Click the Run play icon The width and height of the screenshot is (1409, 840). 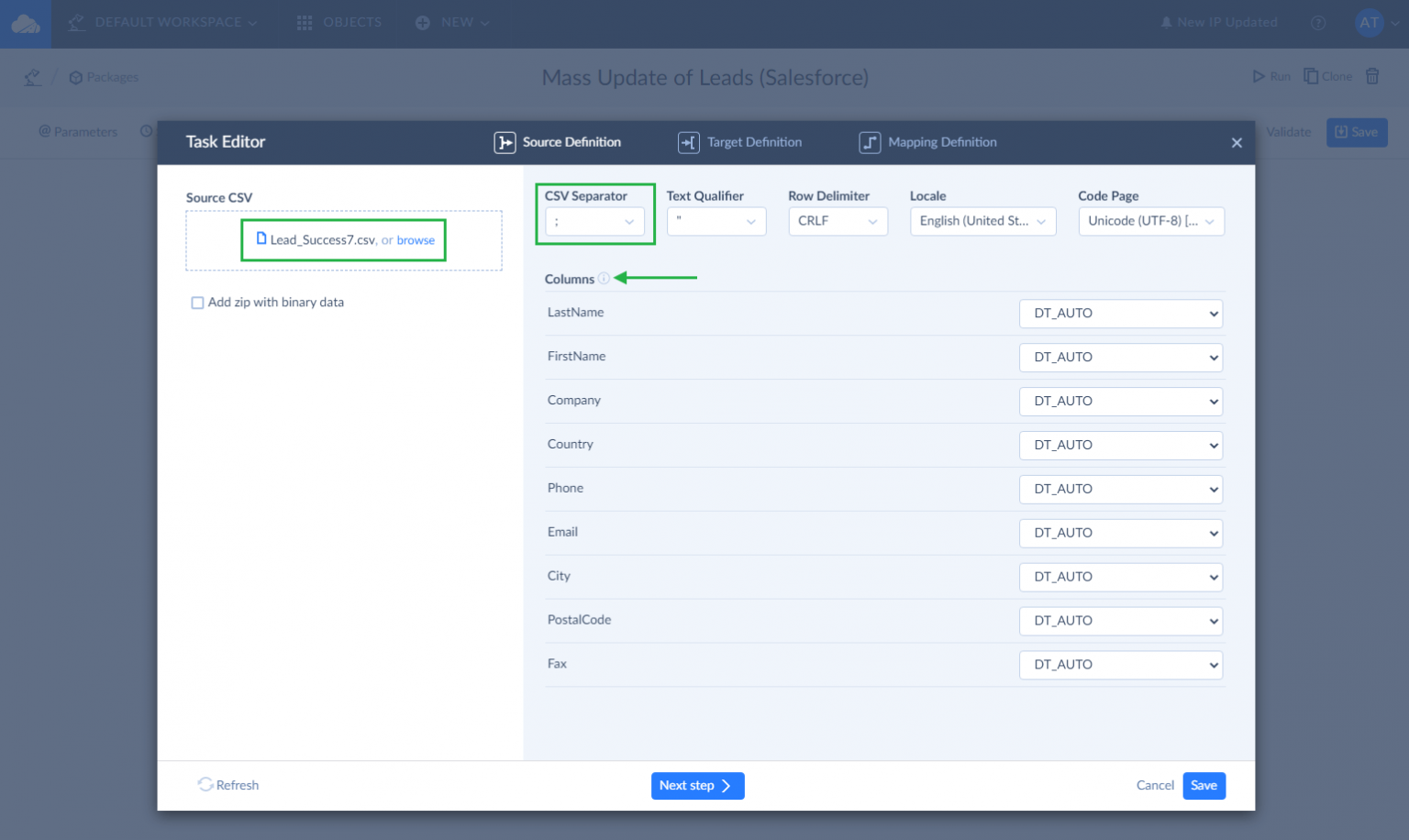pyautogui.click(x=1259, y=76)
